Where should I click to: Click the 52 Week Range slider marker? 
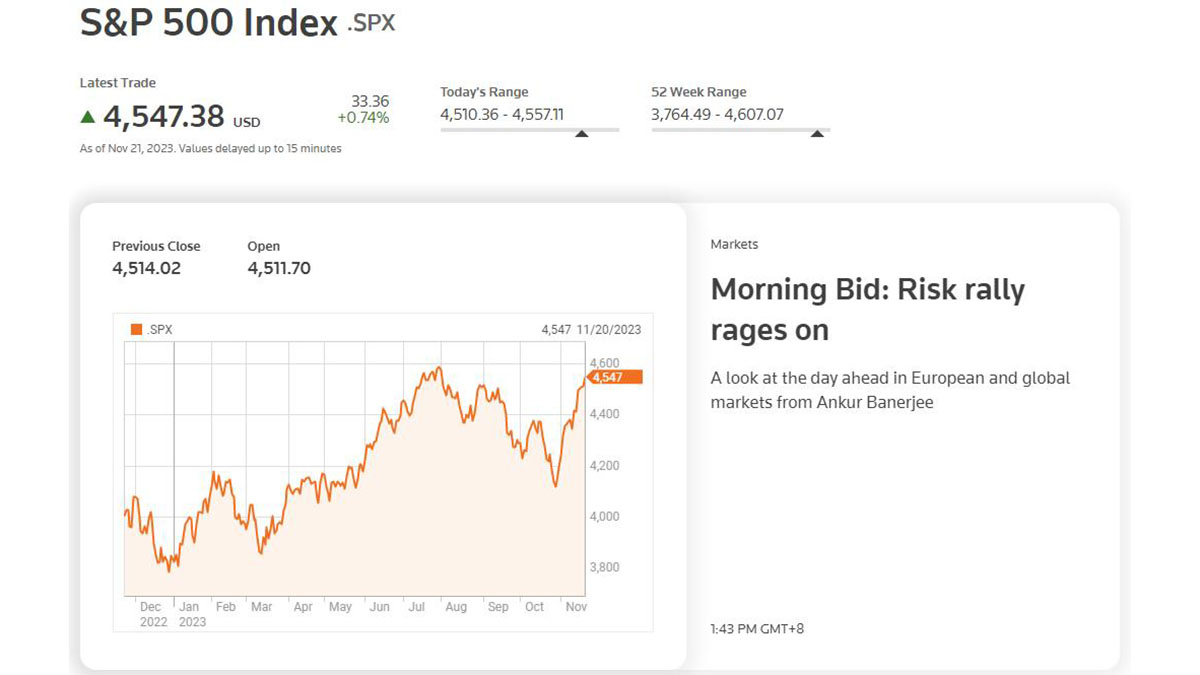click(x=817, y=133)
